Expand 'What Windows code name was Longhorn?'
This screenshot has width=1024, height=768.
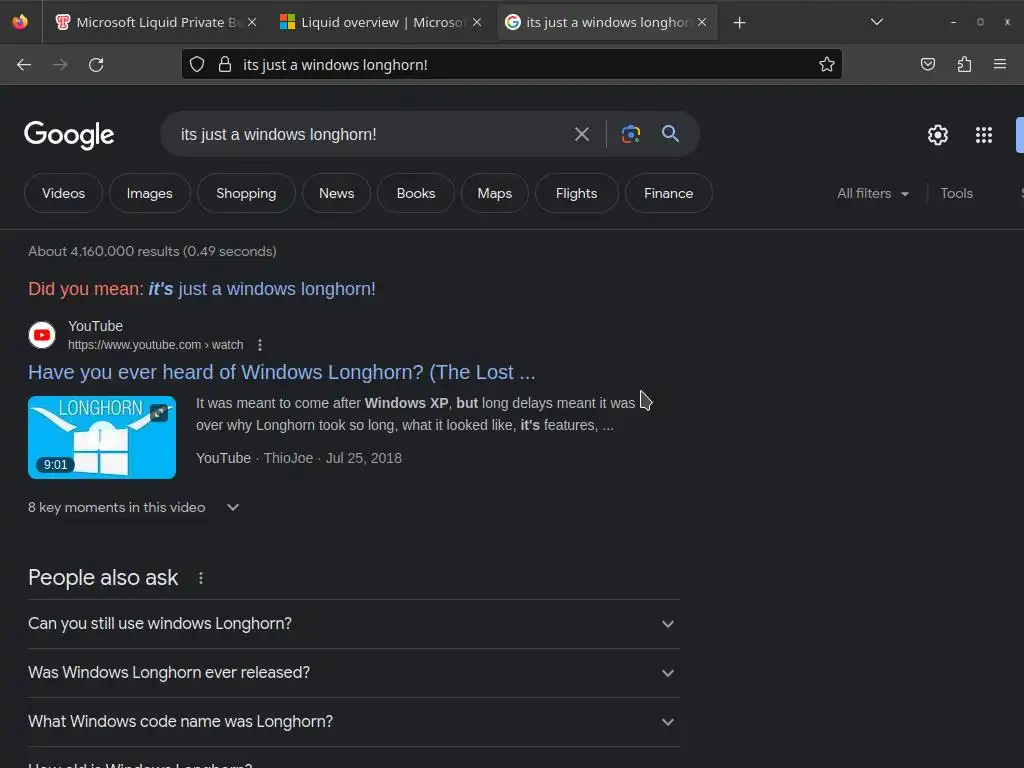(353, 722)
